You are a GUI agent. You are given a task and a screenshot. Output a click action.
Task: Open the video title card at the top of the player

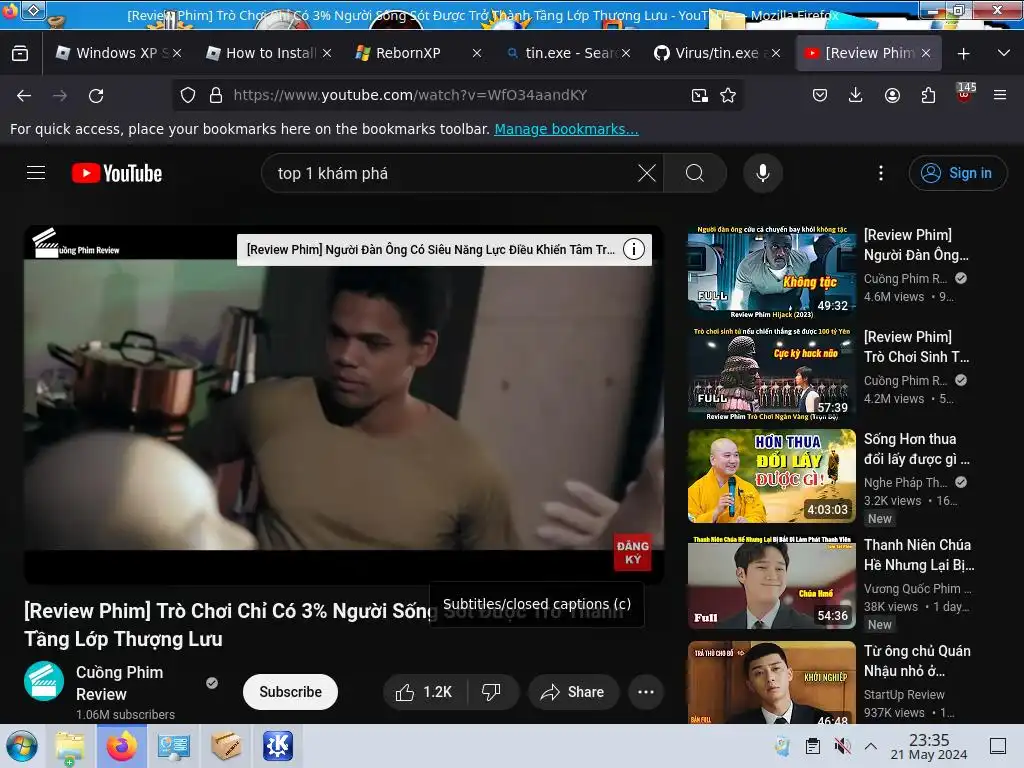coord(430,249)
